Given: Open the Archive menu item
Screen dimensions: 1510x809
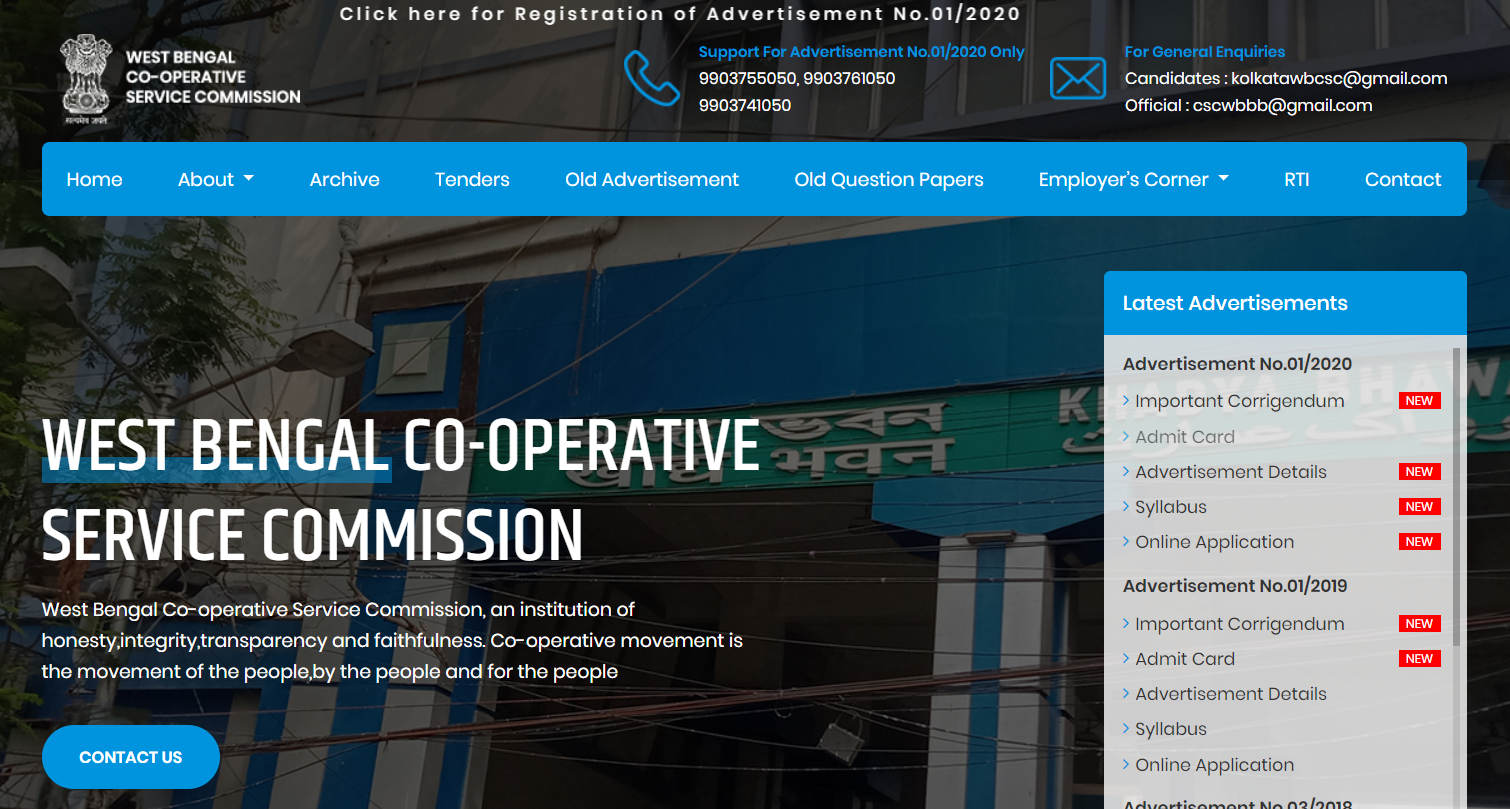Looking at the screenshot, I should (344, 179).
